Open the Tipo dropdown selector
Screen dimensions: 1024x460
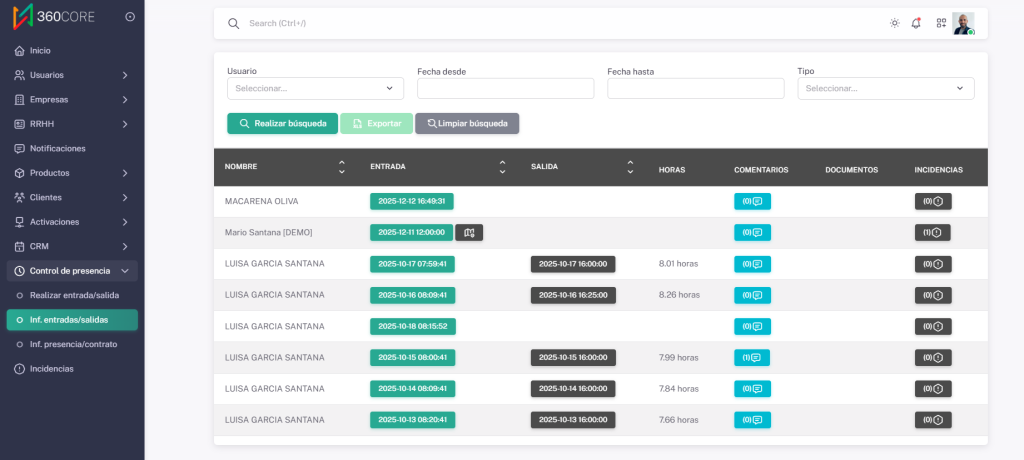tap(885, 88)
